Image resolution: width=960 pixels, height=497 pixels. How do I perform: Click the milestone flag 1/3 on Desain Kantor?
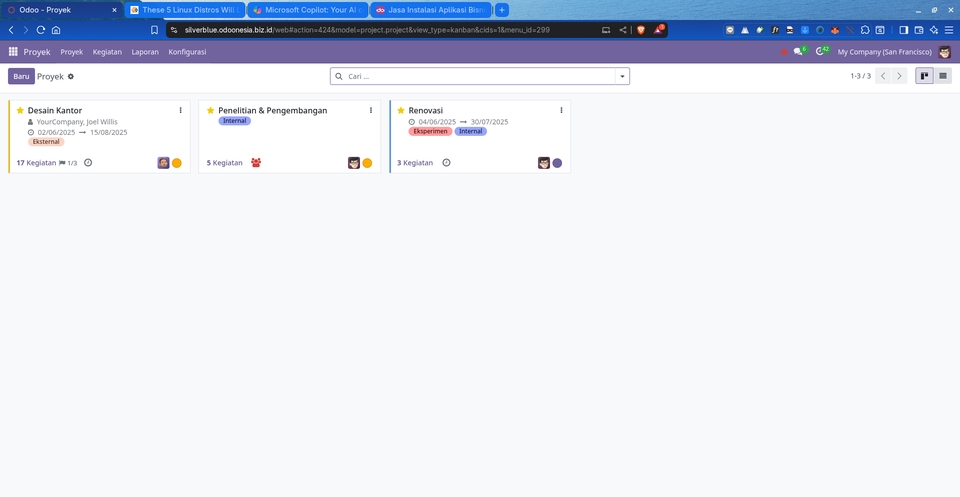click(68, 163)
